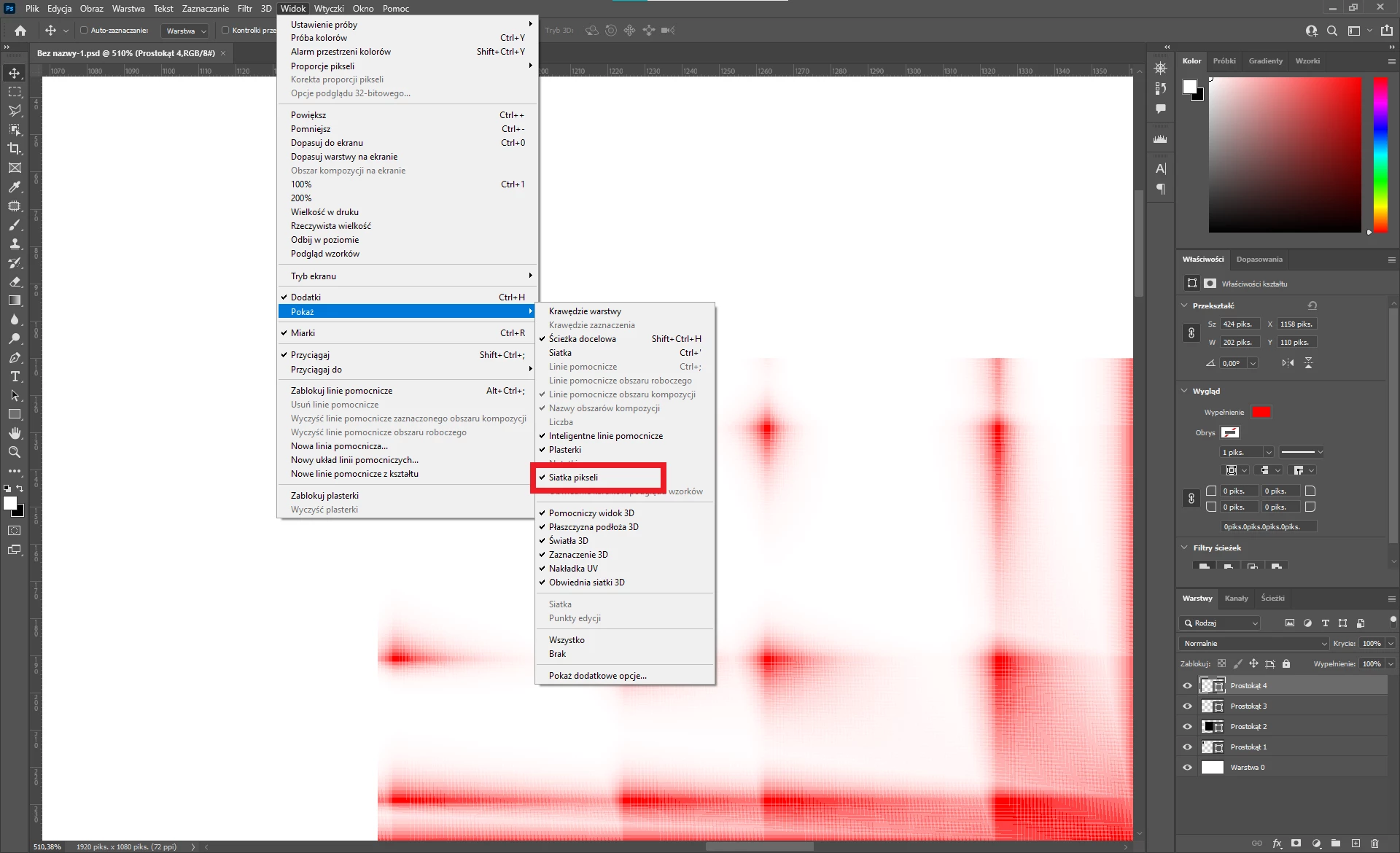Click the W width field 424 piks.
This screenshot has width=1400, height=853.
coord(1240,324)
